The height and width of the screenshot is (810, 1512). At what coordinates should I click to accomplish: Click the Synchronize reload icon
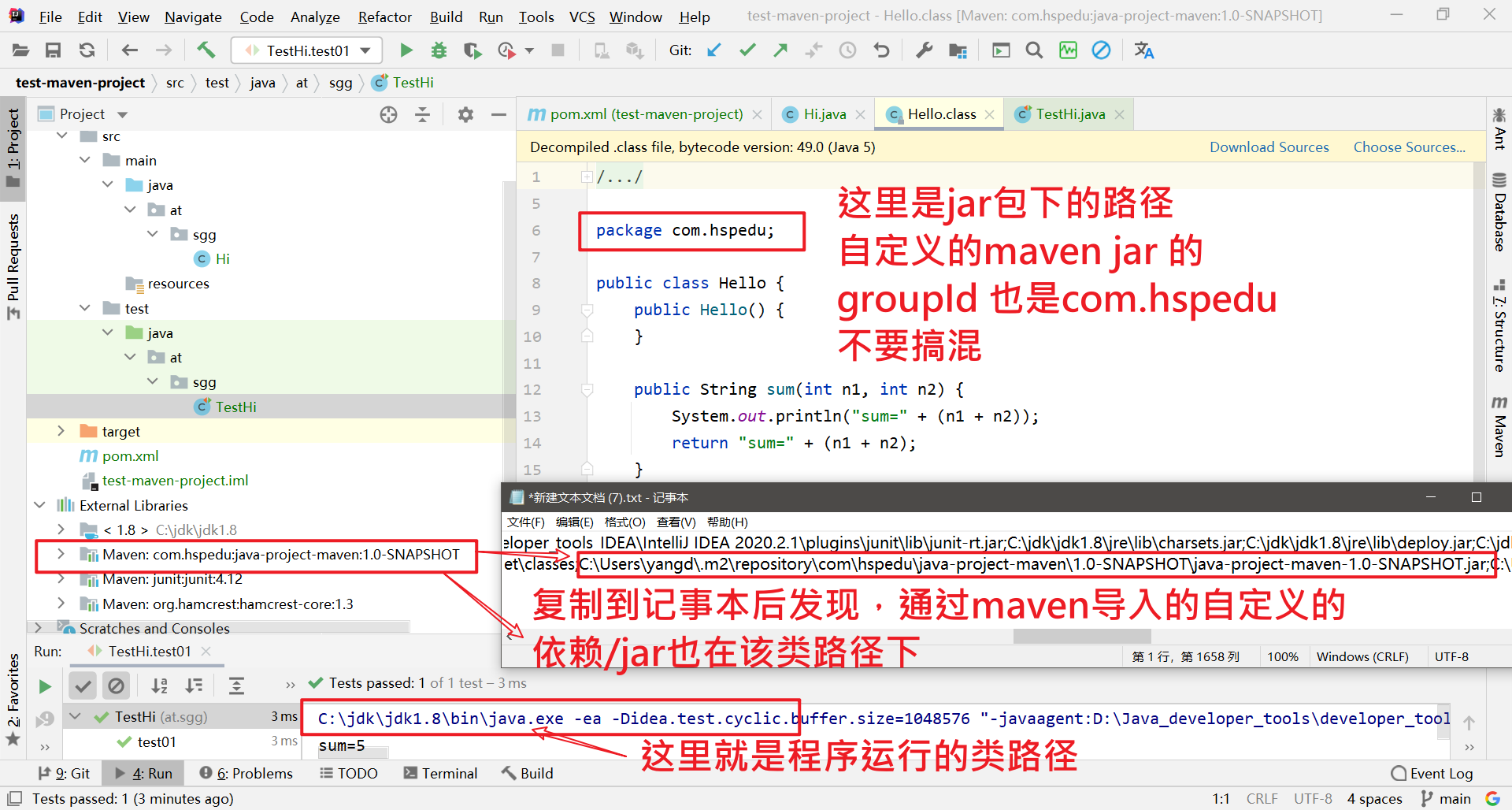tap(87, 50)
